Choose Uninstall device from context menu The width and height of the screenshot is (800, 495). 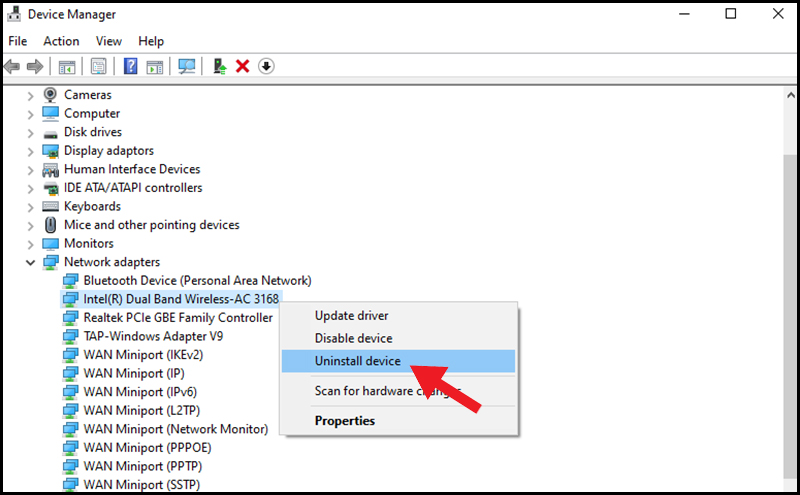[399, 361]
